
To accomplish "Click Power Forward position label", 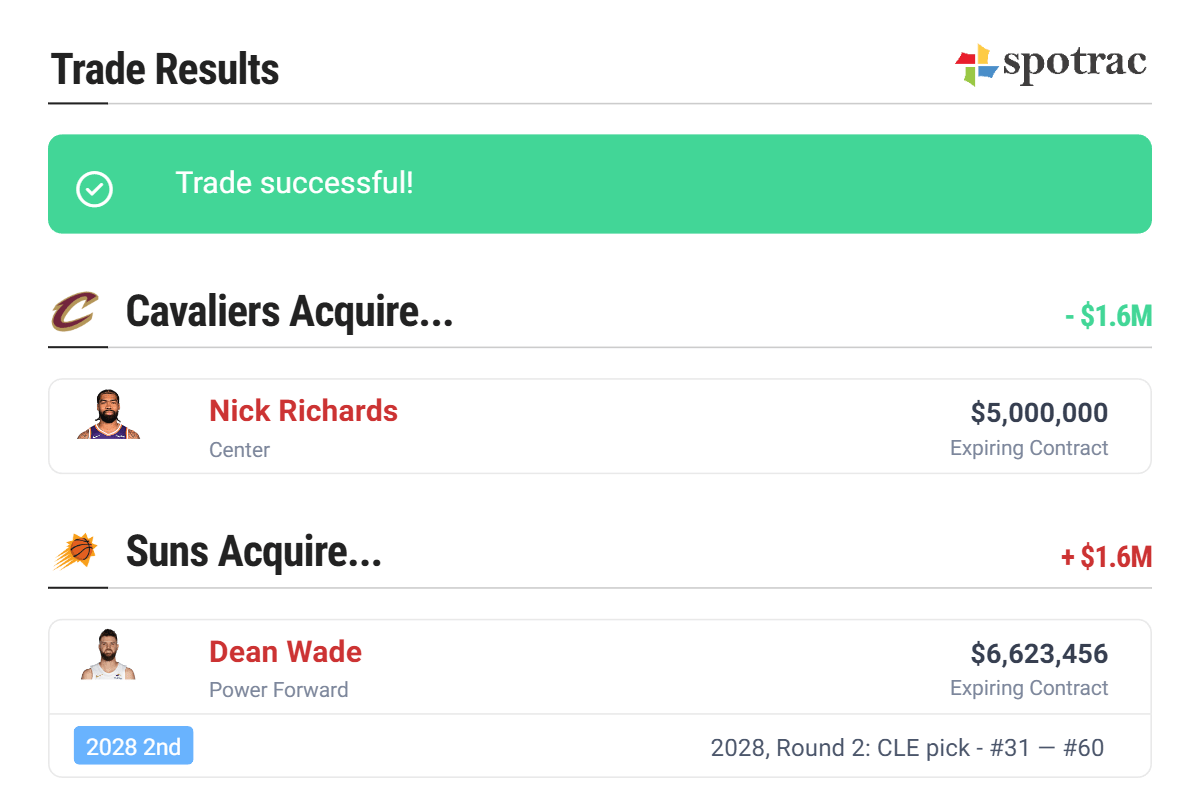I will [x=278, y=690].
